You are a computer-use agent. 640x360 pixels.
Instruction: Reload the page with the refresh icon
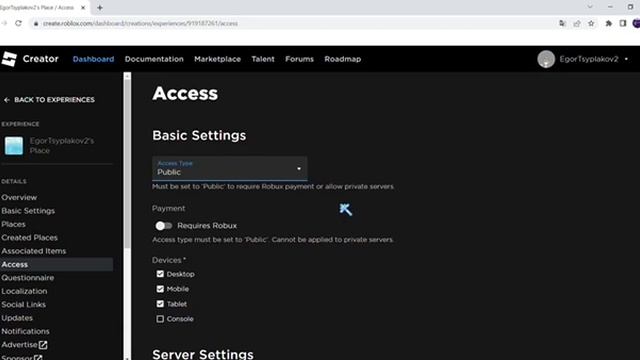point(18,23)
